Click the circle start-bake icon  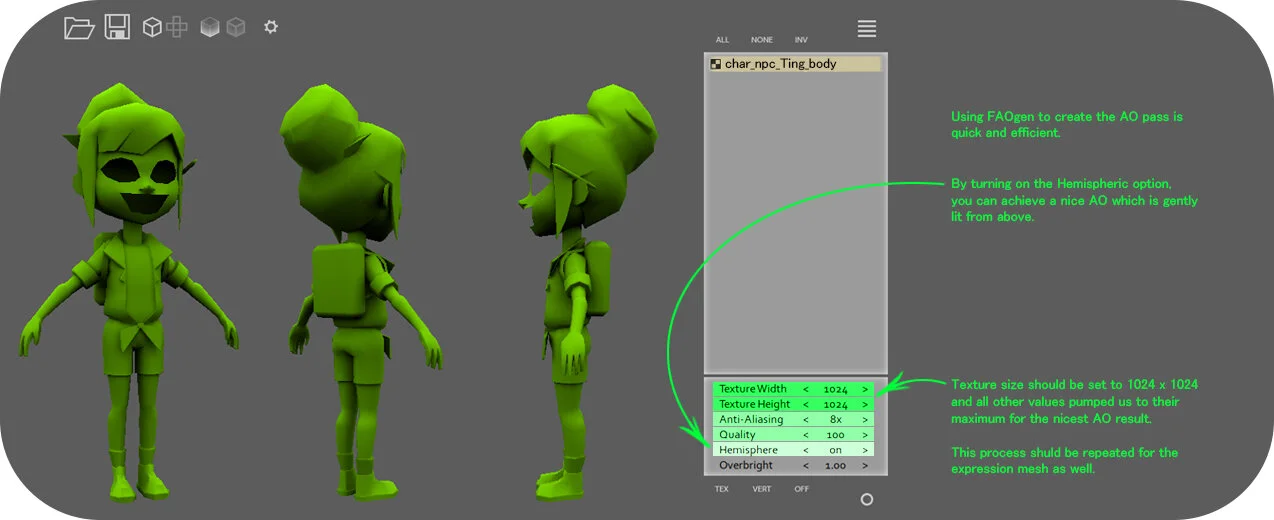(867, 499)
